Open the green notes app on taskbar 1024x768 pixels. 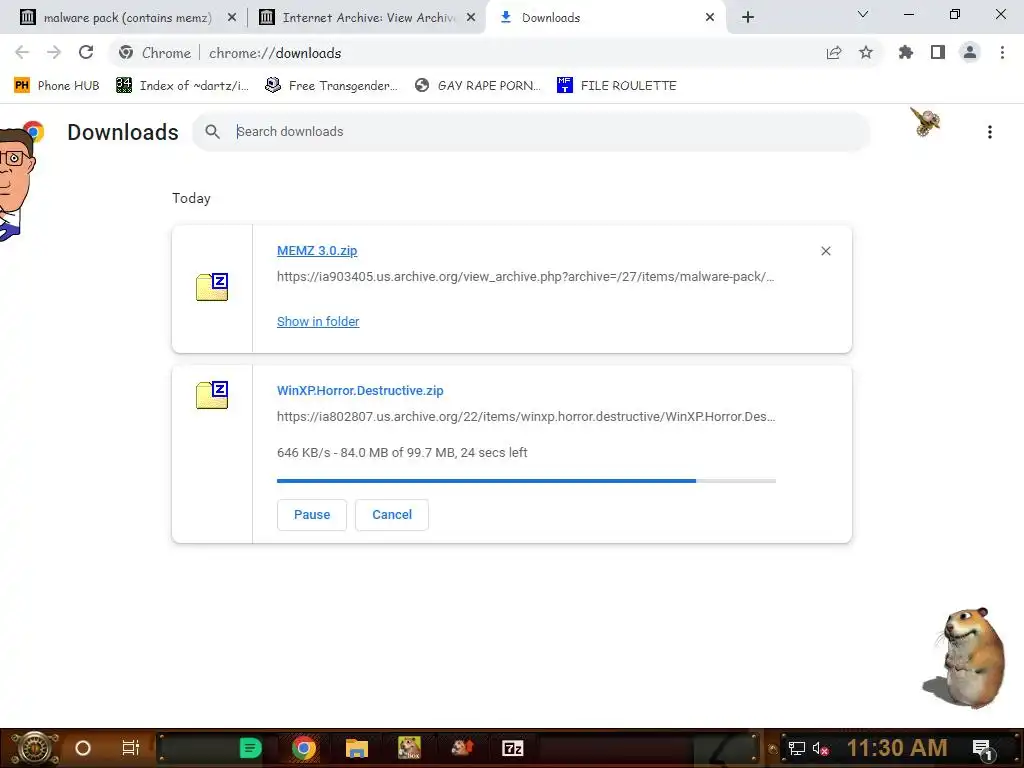point(250,748)
